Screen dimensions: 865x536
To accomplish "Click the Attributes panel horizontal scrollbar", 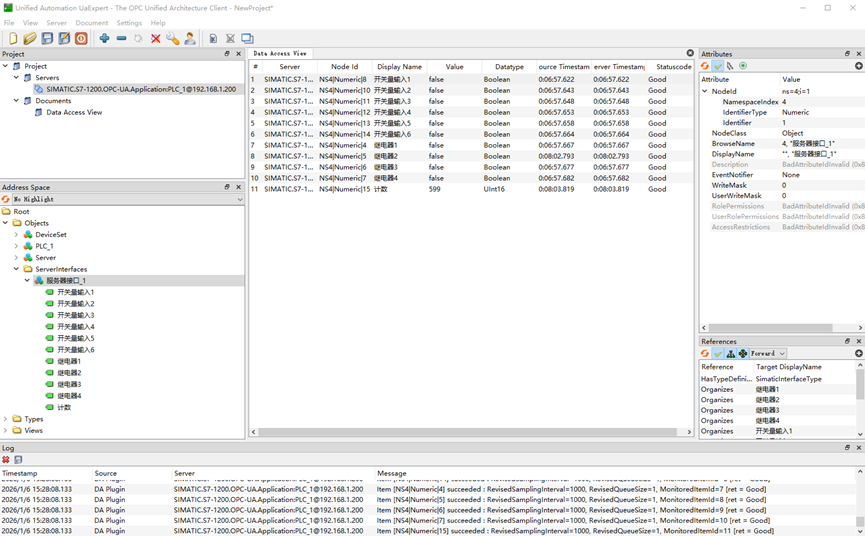I will pos(770,328).
